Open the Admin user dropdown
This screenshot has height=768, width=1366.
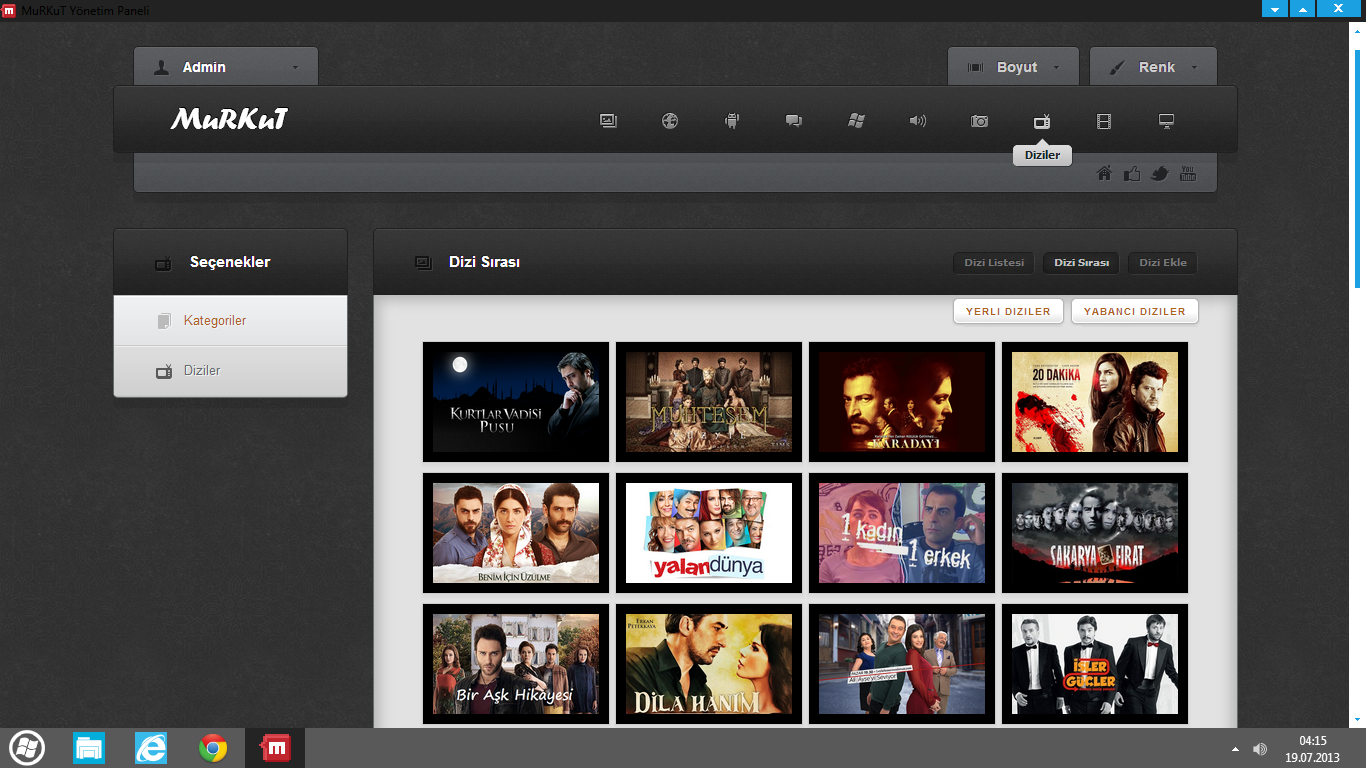click(x=226, y=67)
